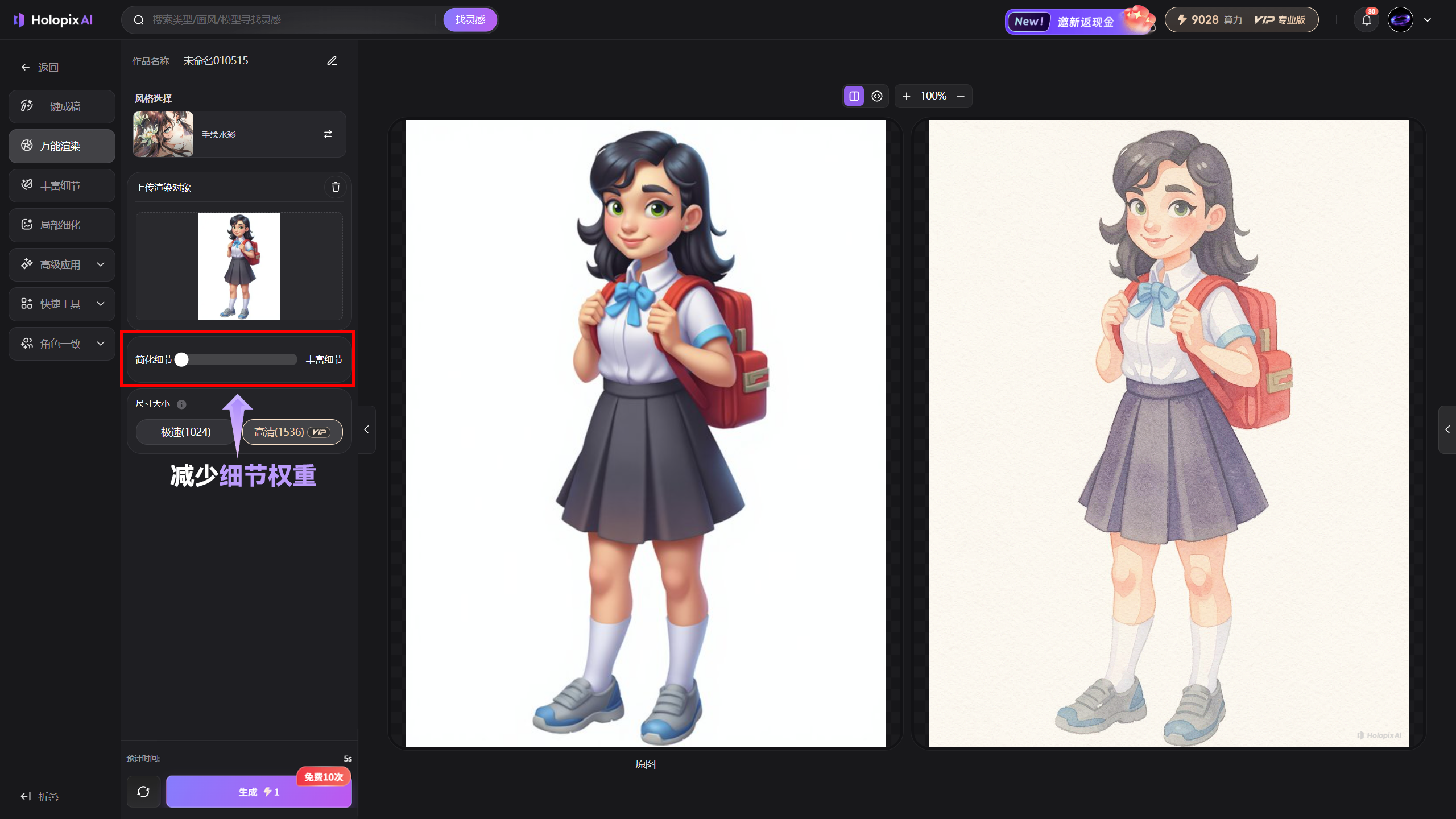The height and width of the screenshot is (819, 1456).
Task: Click the info icon next to 尺寸大小
Action: click(181, 404)
